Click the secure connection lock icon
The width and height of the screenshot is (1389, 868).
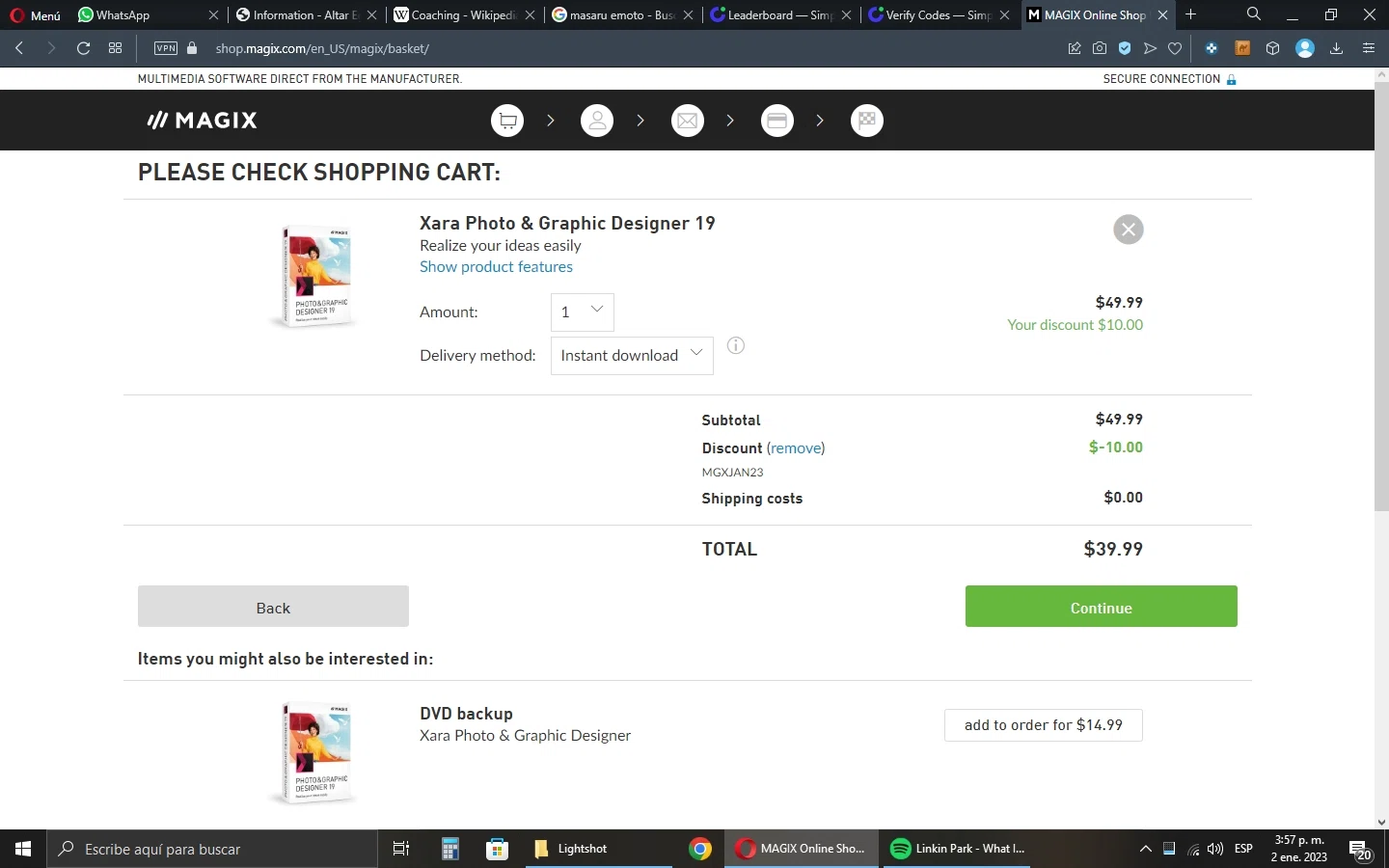(1232, 79)
